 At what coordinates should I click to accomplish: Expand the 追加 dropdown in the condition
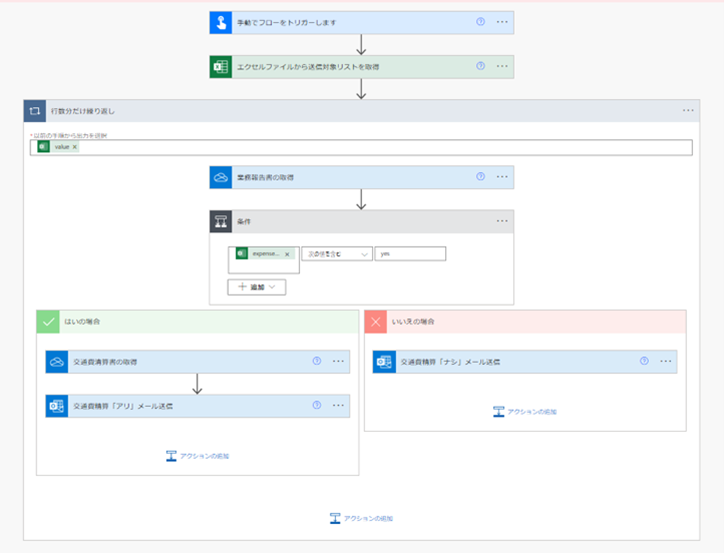click(257, 287)
